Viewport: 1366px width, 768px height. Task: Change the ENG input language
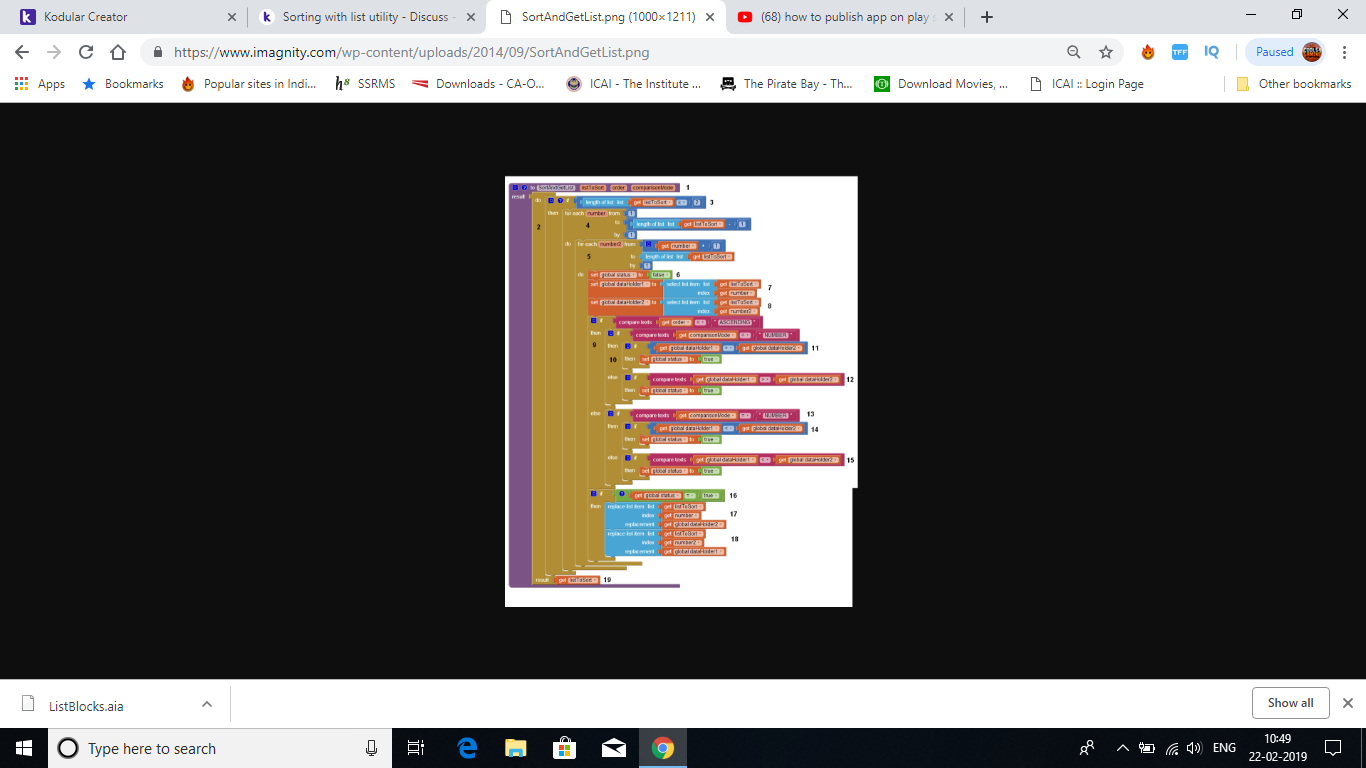coord(1224,748)
